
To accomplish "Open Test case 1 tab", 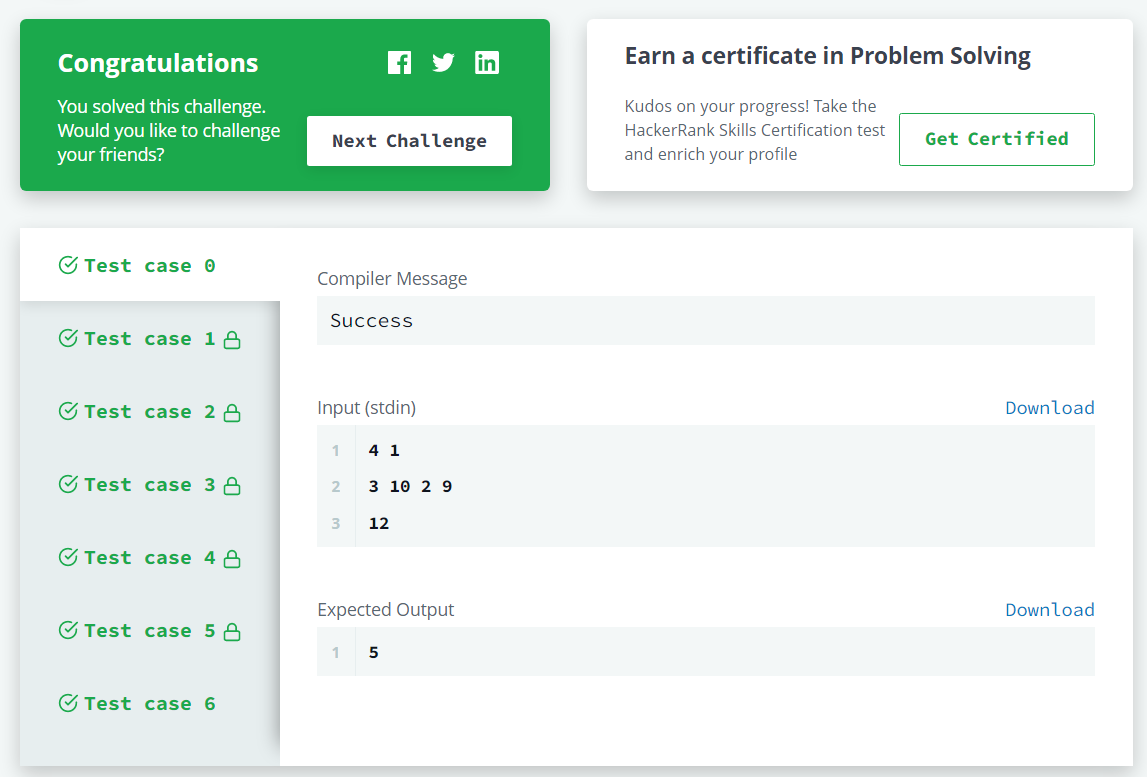I will pyautogui.click(x=150, y=338).
